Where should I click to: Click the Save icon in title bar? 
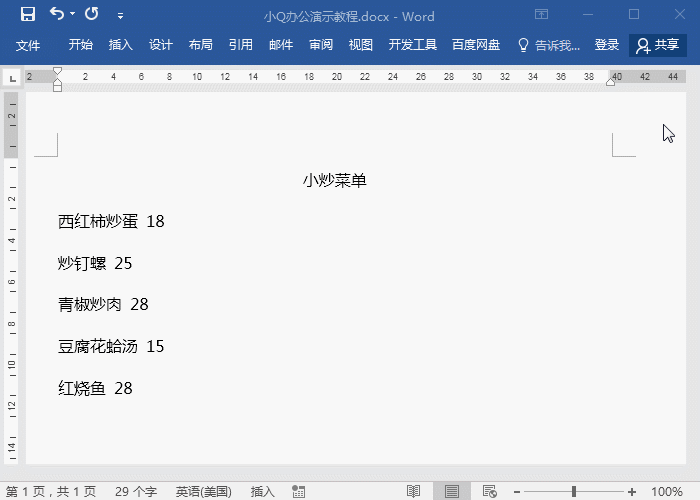[28, 14]
